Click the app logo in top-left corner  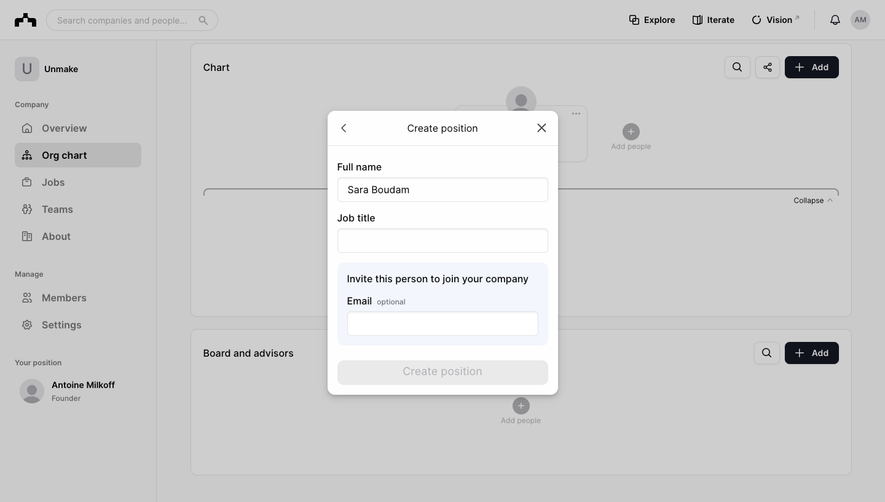point(25,20)
